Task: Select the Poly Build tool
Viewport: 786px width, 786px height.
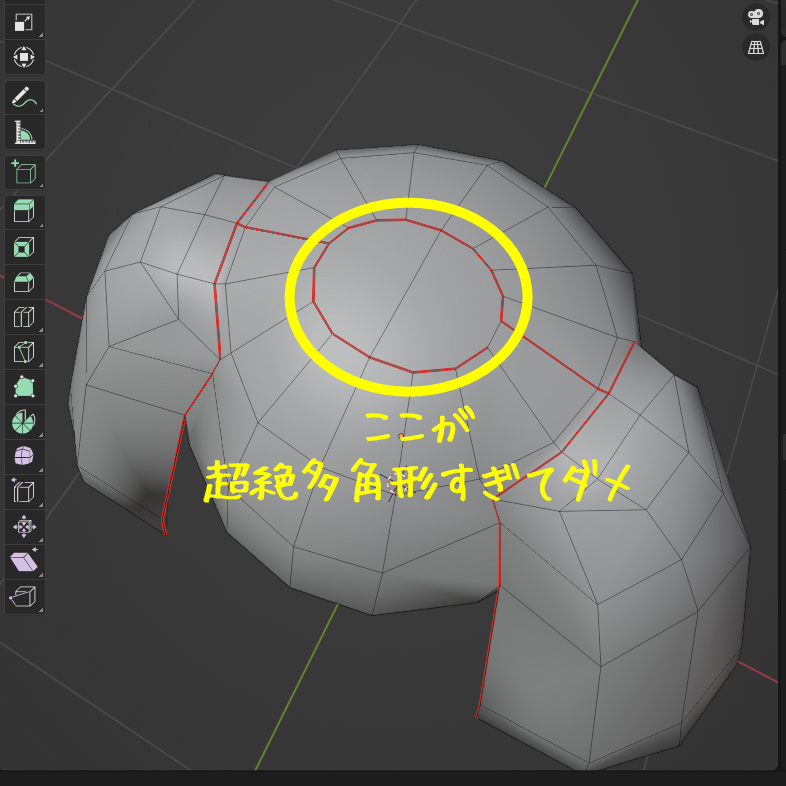Action: click(24, 387)
